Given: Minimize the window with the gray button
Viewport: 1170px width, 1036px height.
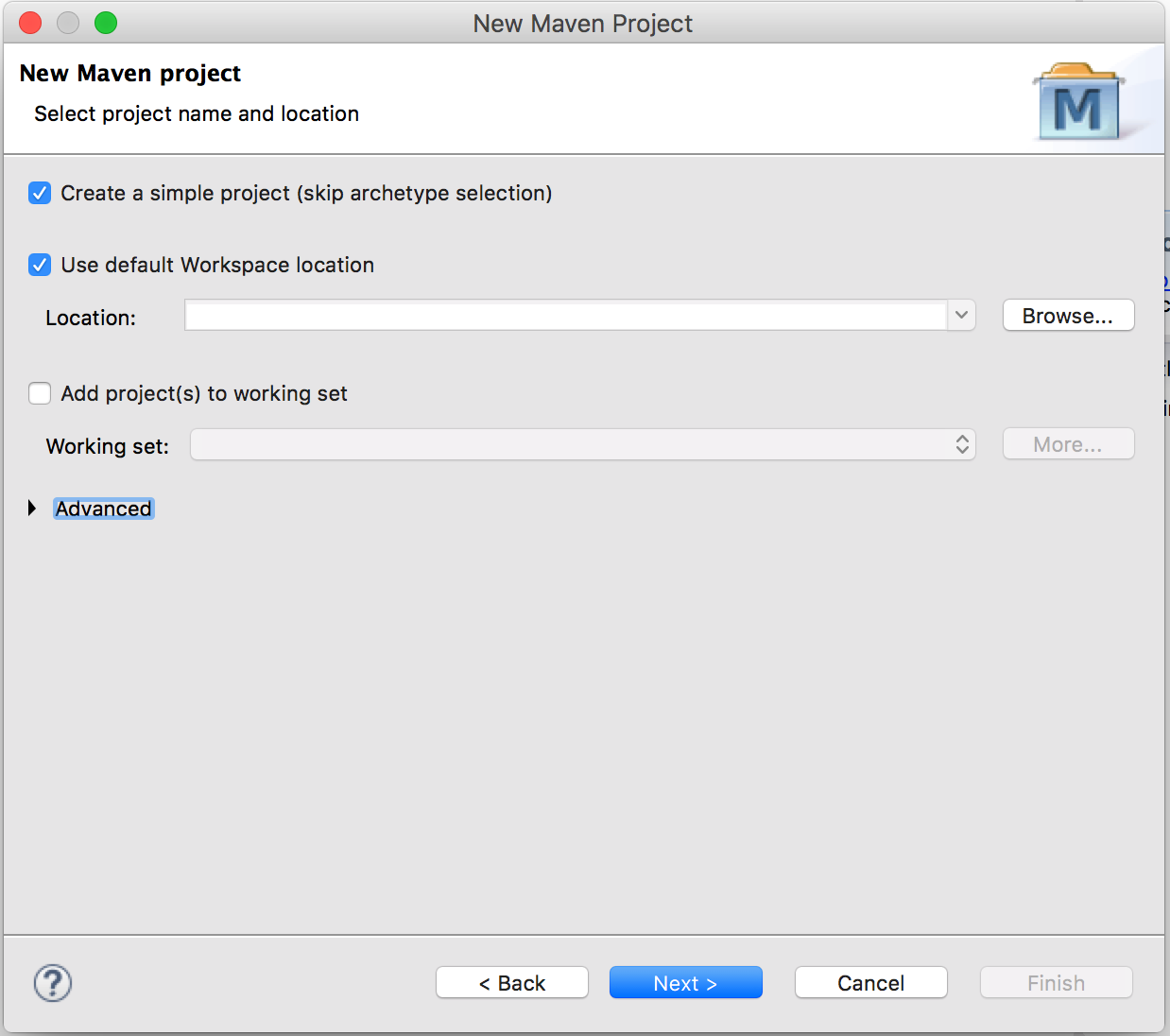Looking at the screenshot, I should 68,23.
